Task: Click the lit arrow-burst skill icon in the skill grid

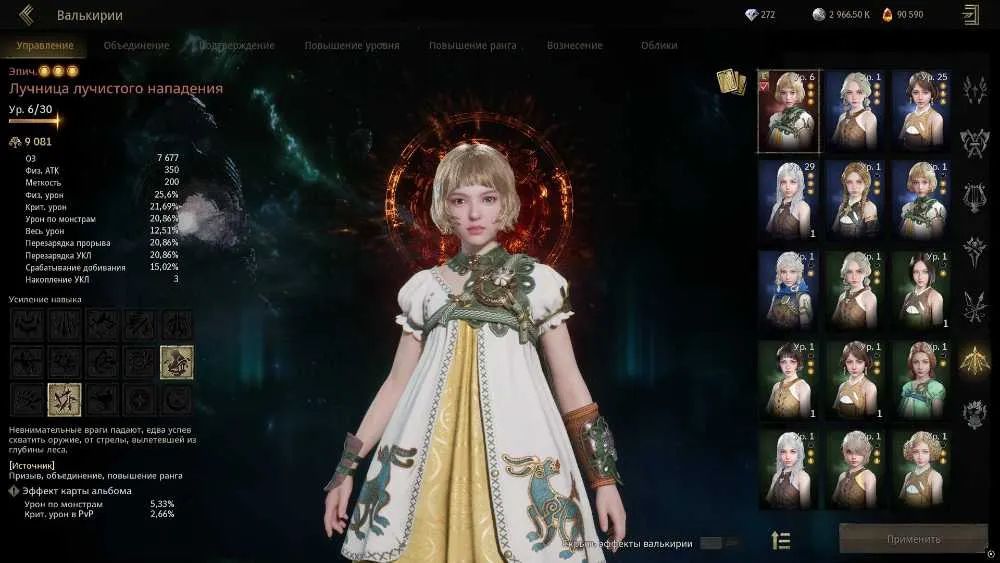Action: [64, 399]
